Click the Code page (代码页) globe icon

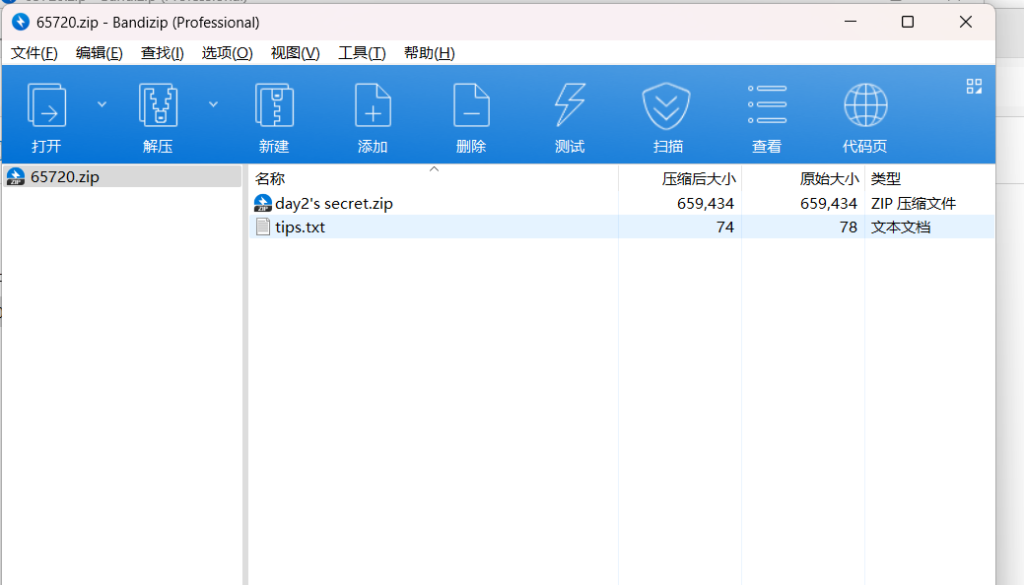click(865, 106)
